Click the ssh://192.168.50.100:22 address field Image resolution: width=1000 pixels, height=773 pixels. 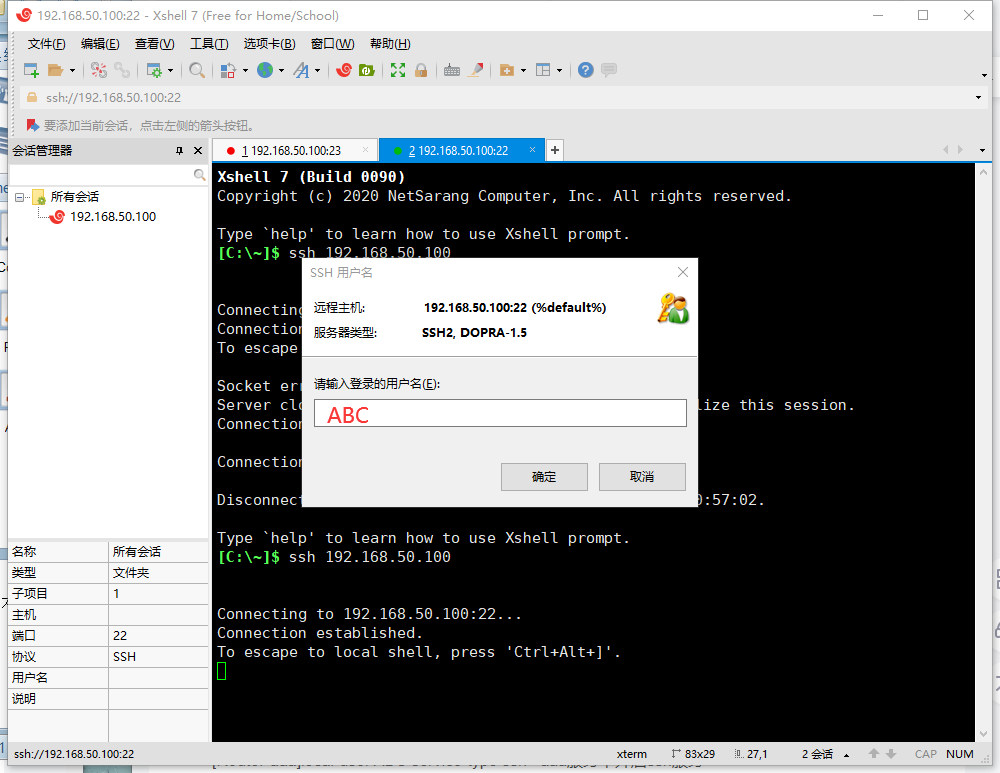pyautogui.click(x=504, y=98)
